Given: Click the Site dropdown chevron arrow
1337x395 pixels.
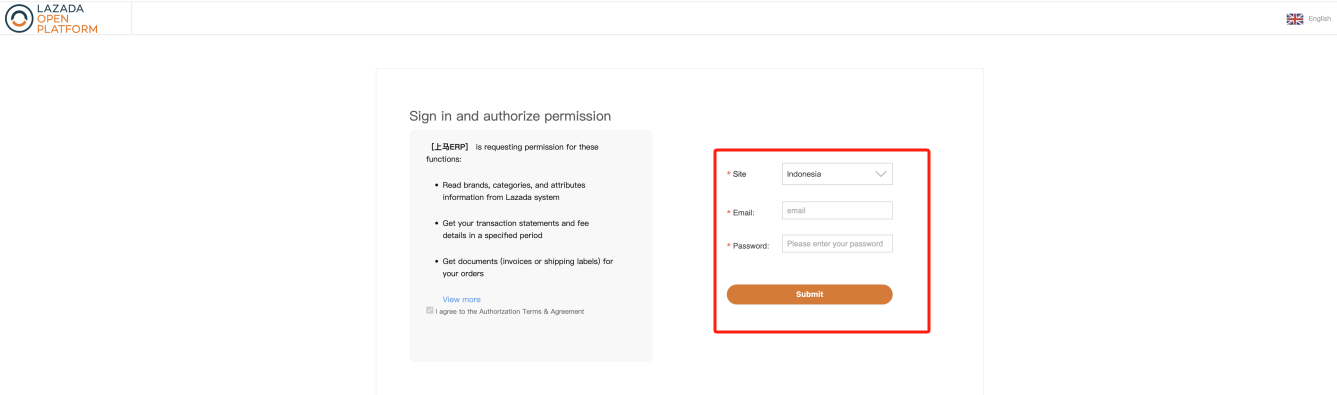Looking at the screenshot, I should click(x=881, y=174).
